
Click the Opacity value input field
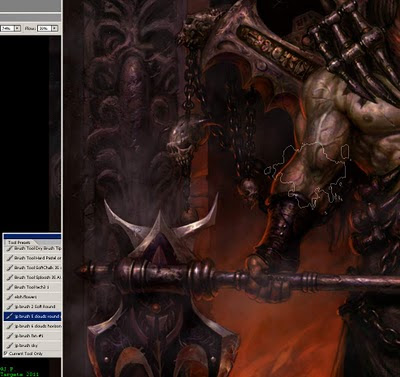click(x=7, y=29)
